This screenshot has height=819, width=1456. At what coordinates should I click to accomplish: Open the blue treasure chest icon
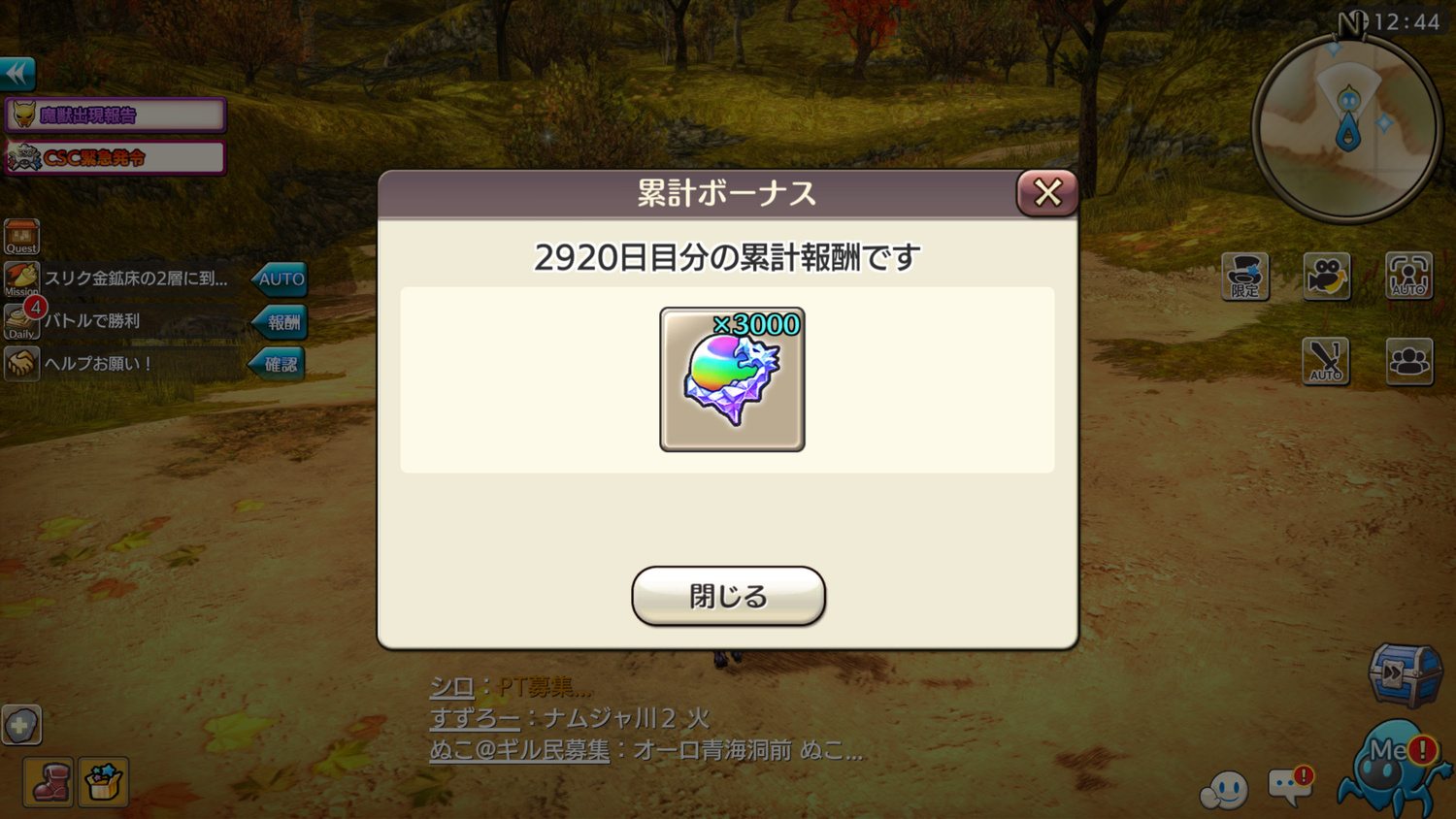click(1406, 672)
